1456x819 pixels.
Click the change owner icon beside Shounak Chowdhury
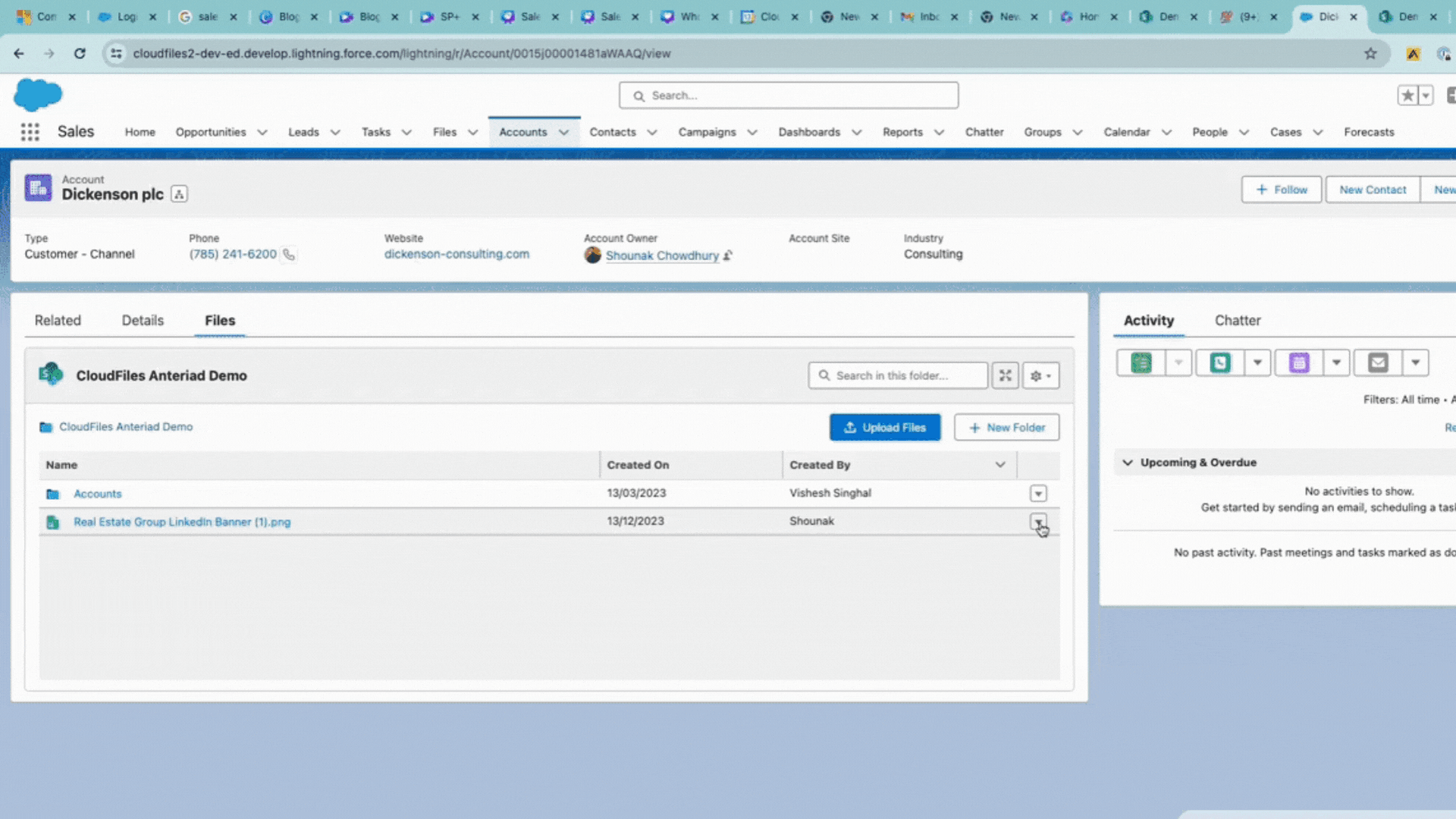(727, 256)
